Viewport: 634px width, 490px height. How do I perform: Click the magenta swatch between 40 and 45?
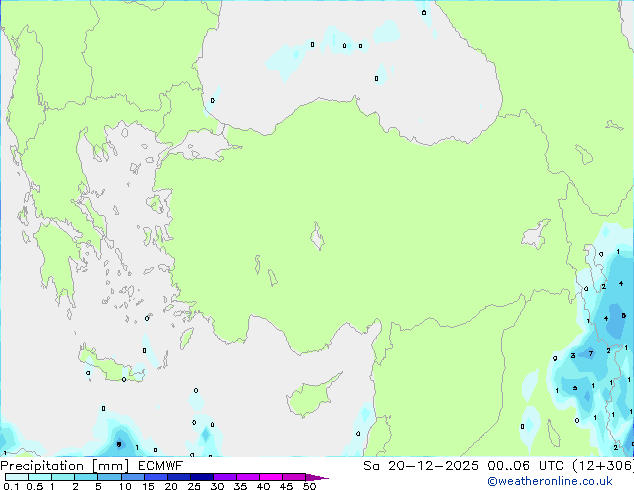click(x=271, y=477)
